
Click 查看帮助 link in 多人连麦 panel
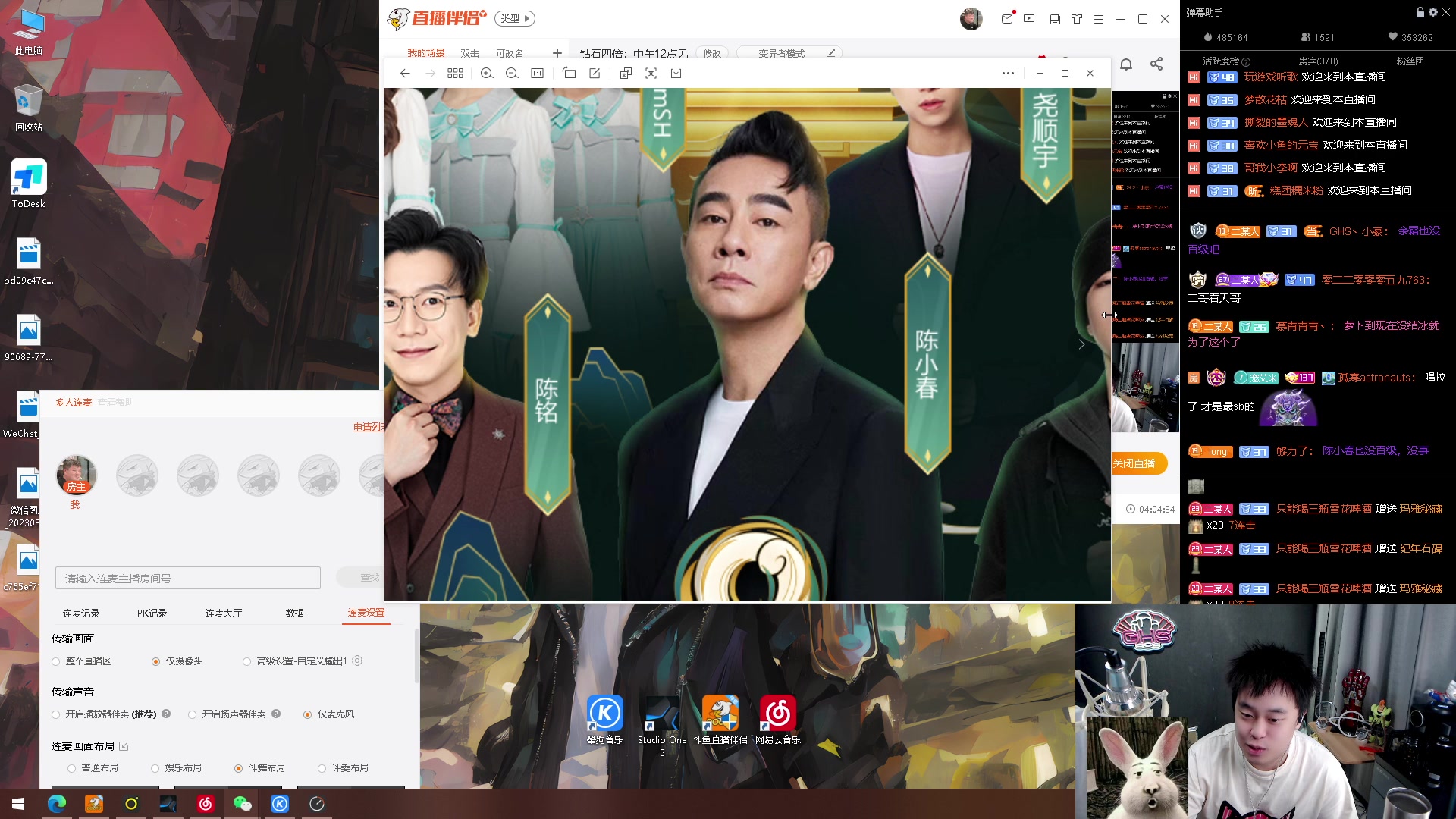click(x=116, y=403)
